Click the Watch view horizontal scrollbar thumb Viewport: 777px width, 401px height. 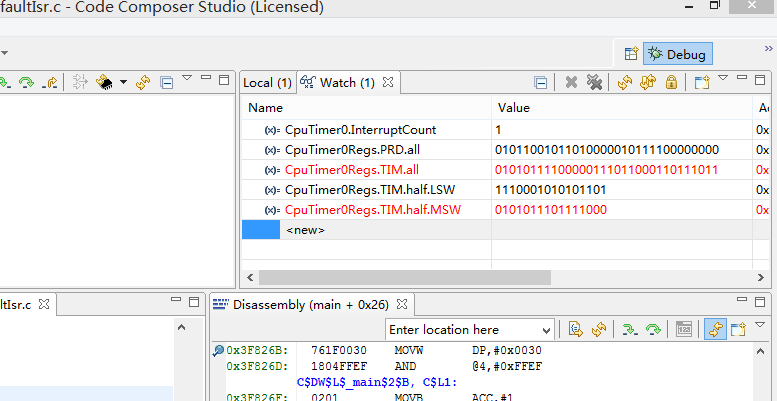pyautogui.click(x=404, y=277)
